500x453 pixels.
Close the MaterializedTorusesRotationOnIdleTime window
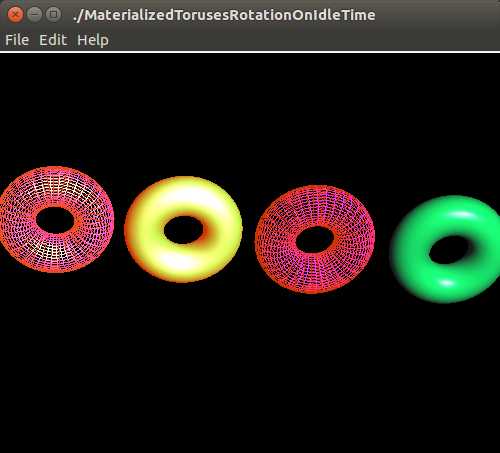[15, 15]
